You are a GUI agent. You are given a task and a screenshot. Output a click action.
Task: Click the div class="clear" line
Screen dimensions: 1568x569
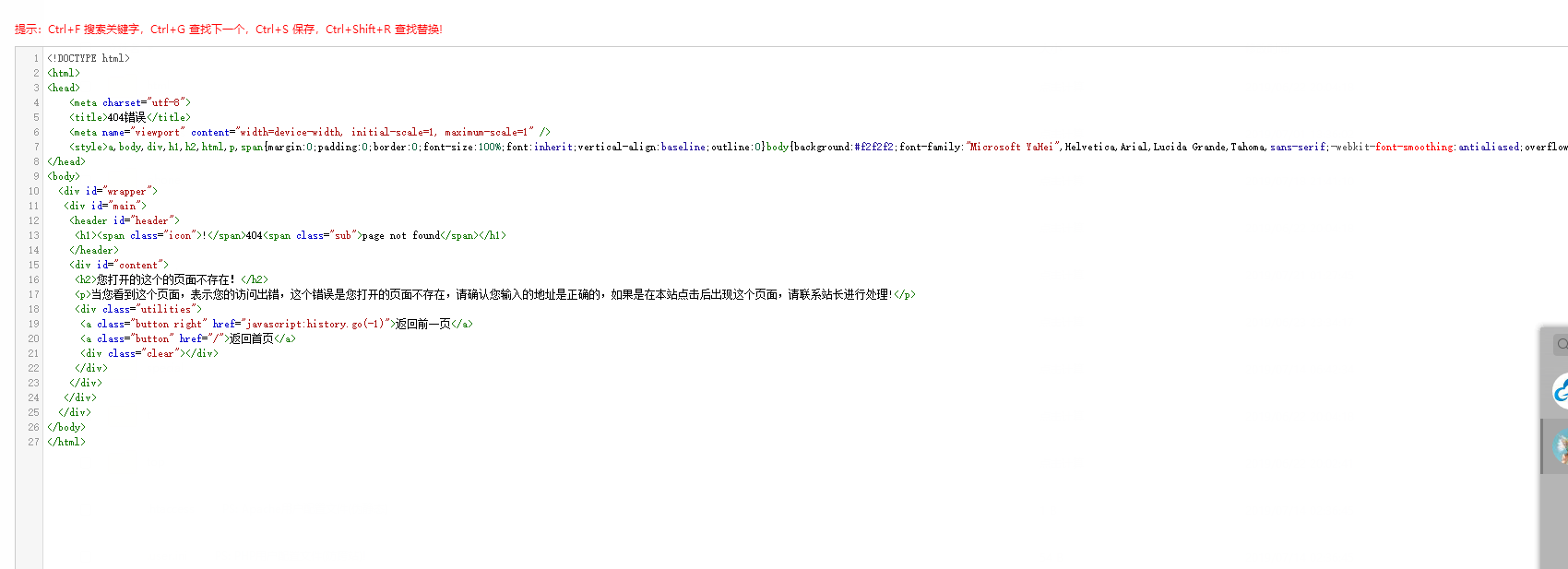[x=149, y=353]
